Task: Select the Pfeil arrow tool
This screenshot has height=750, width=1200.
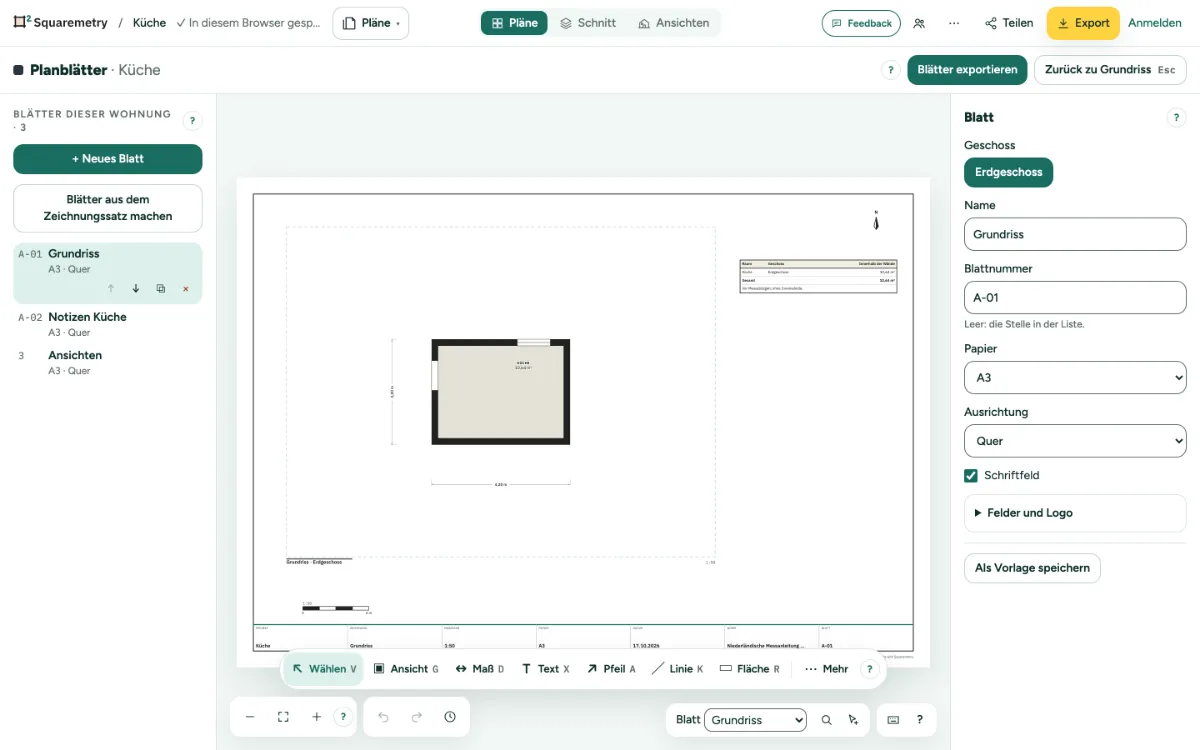Action: pos(611,669)
